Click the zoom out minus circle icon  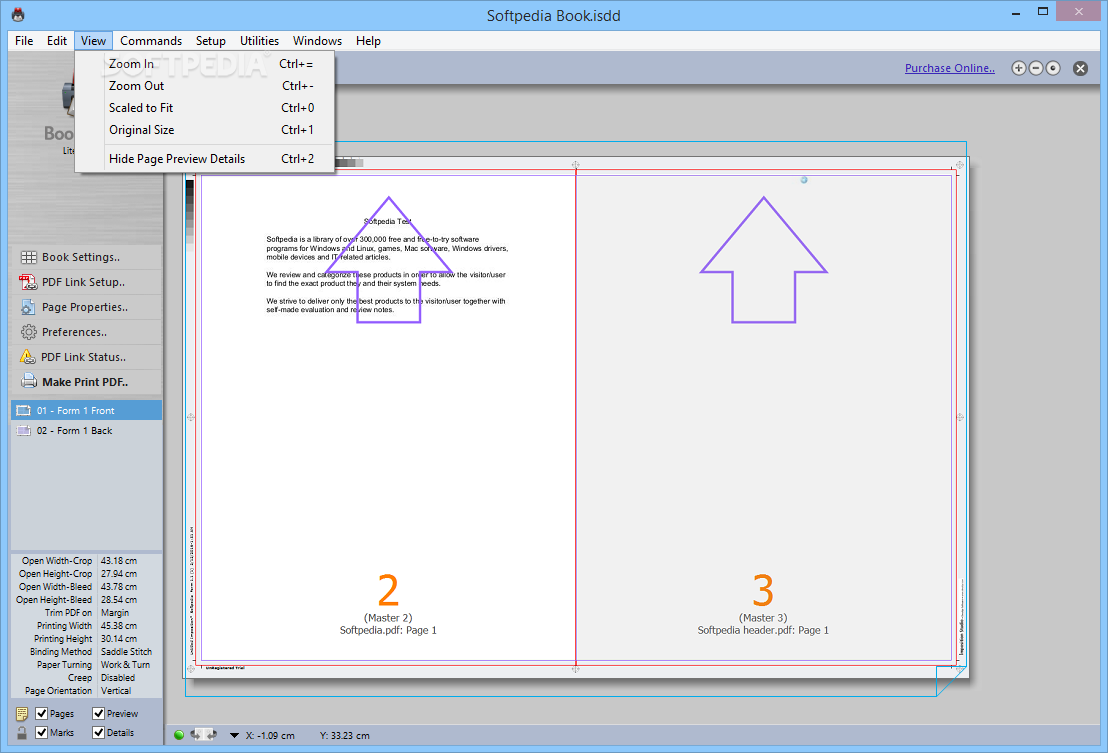pyautogui.click(x=1036, y=69)
